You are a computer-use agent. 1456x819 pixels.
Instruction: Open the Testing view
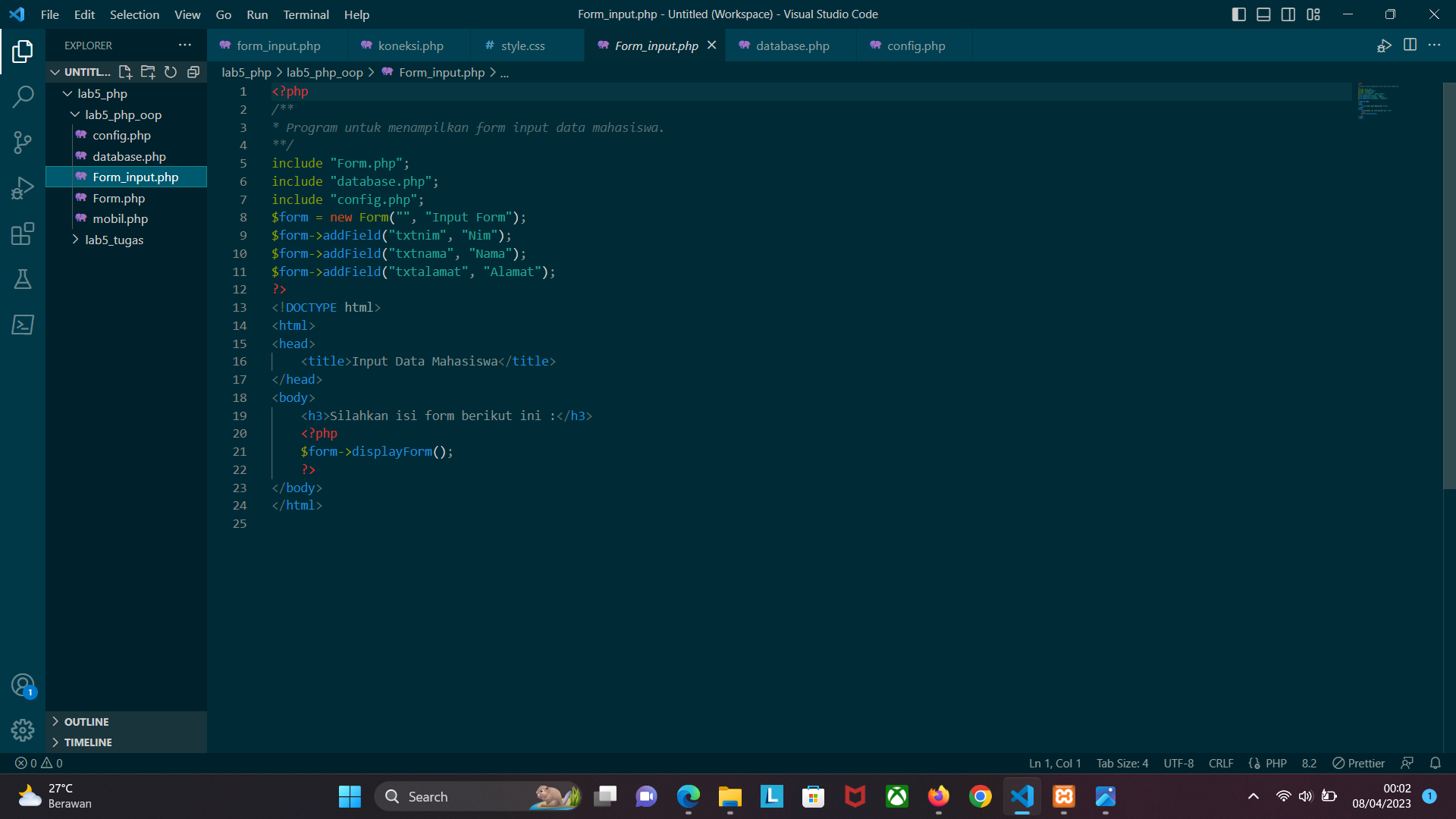pyautogui.click(x=23, y=279)
